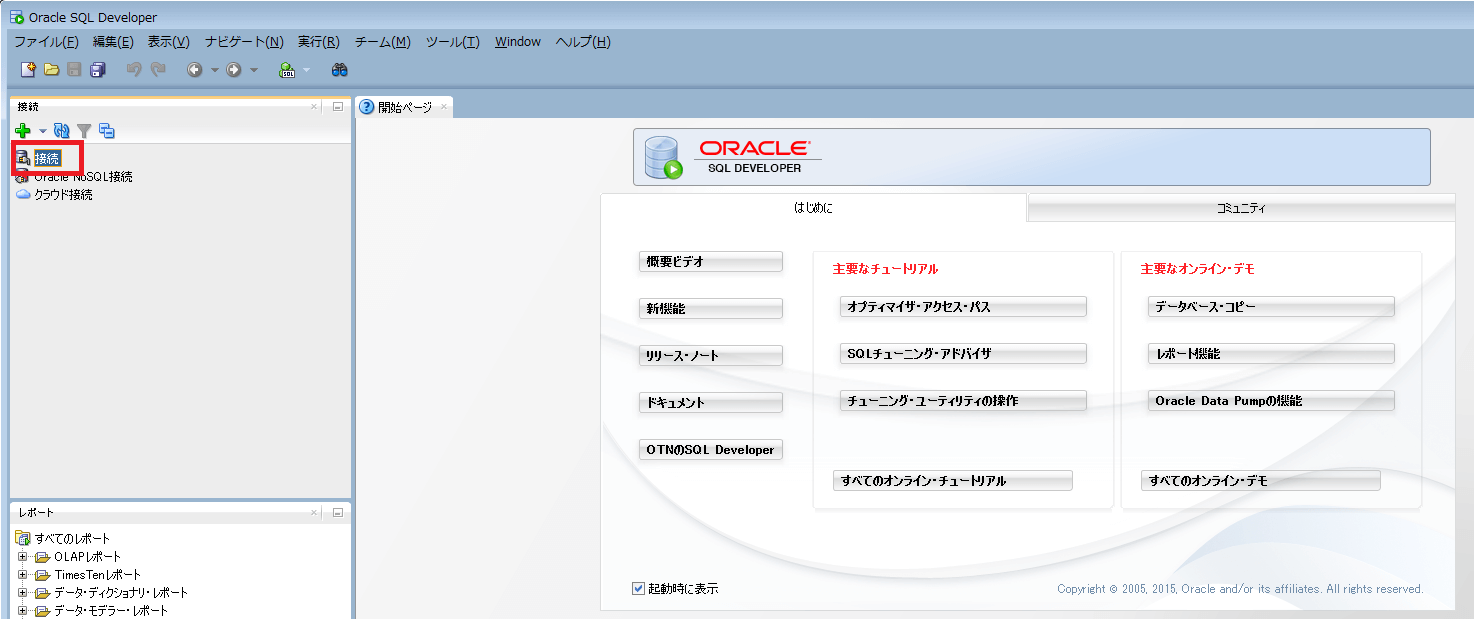Click the クラウド接続 cloud icon
This screenshot has width=1474, height=619.
(x=23, y=195)
